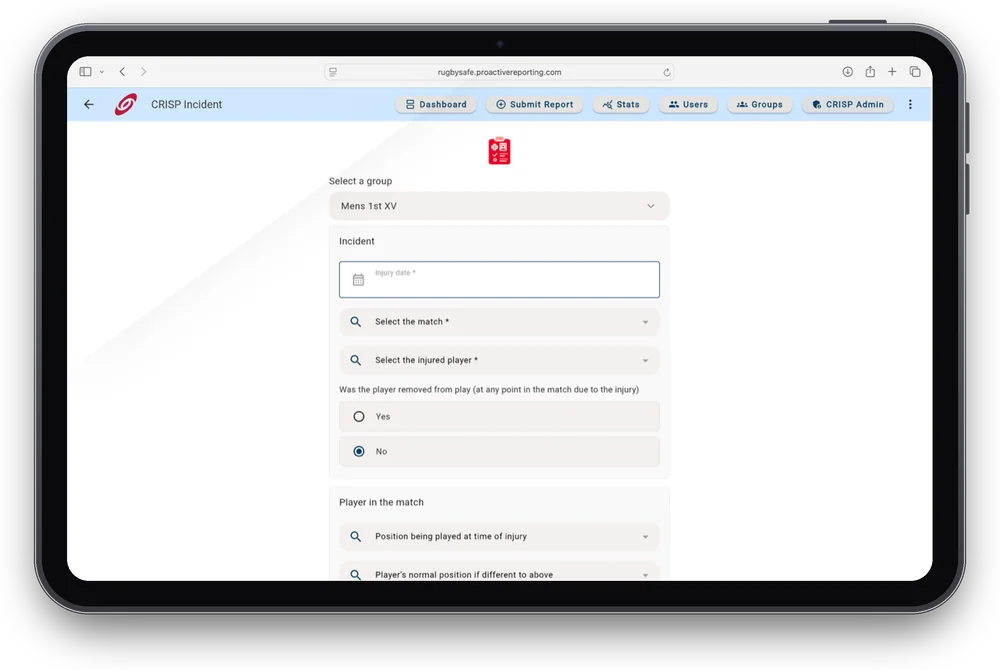This screenshot has height=670, width=1000.
Task: Go back in the Safari browser
Action: [122, 71]
